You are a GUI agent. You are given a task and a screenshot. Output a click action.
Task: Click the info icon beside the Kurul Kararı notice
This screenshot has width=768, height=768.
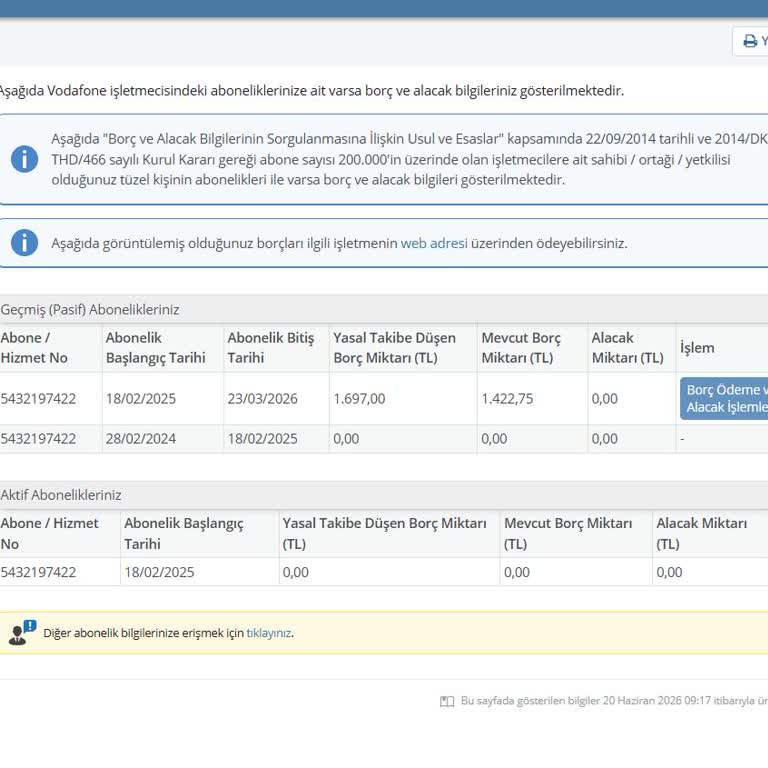[24, 159]
